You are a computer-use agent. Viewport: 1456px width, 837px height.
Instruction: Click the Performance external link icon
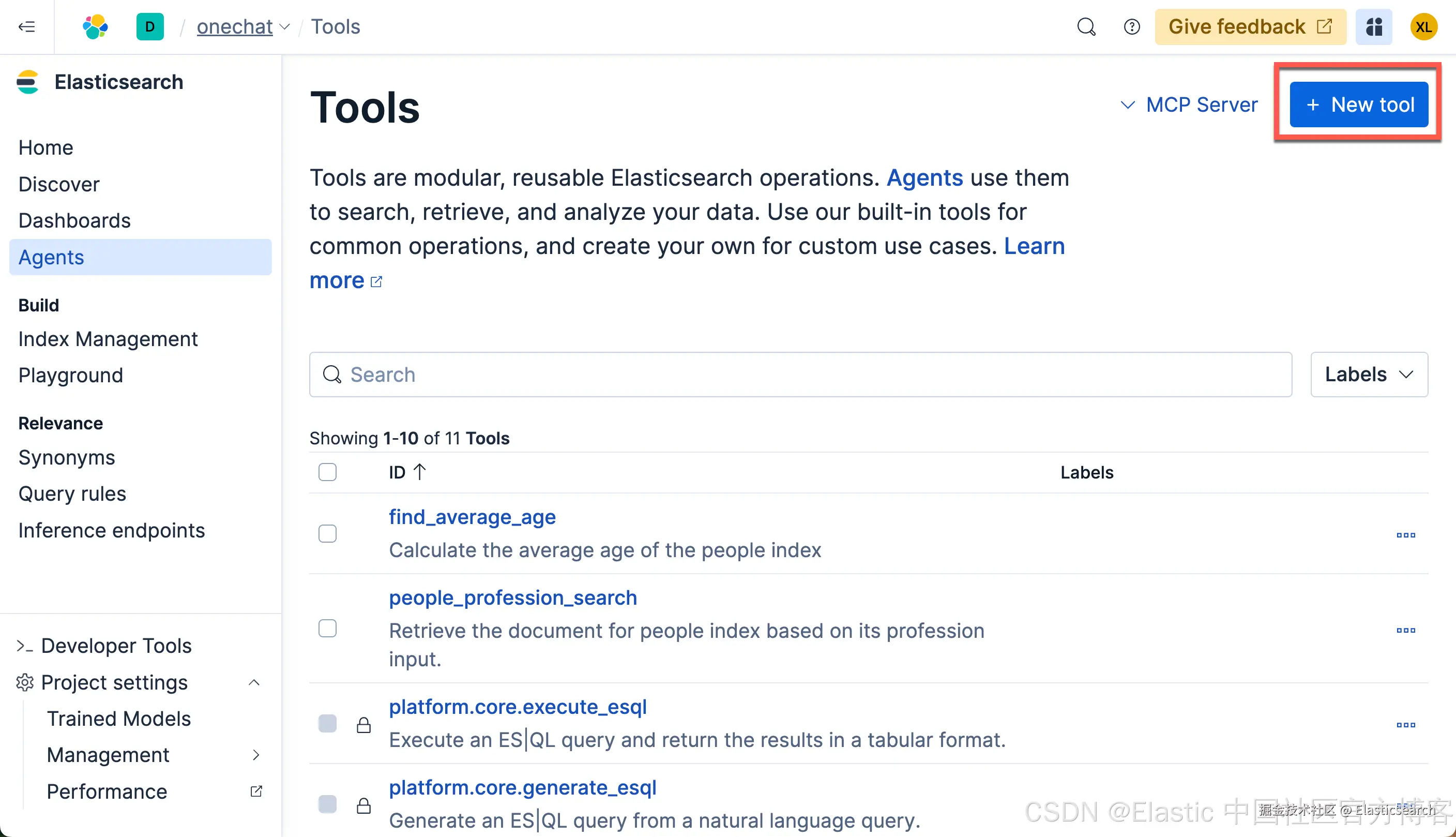[256, 791]
